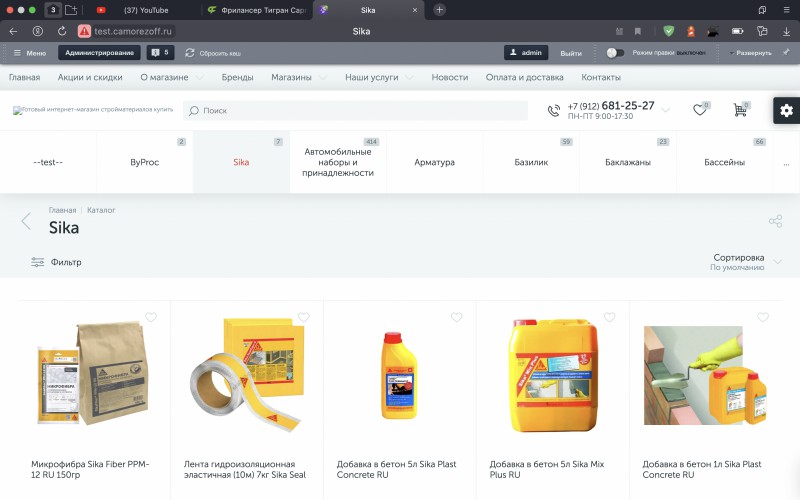Viewport: 800px width, 500px height.
Task: Open the gear settings panel on right edge
Action: [x=786, y=110]
